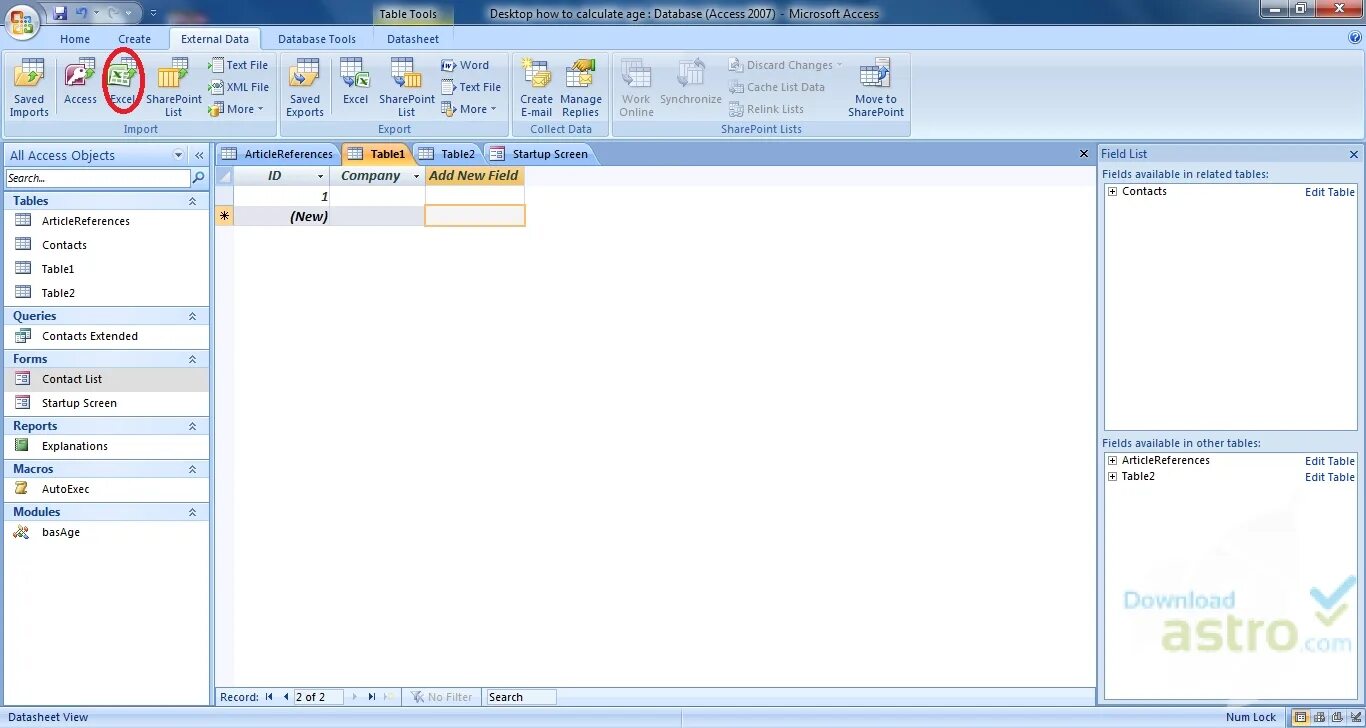The image size is (1366, 728).
Task: Open the Saved Exports manager
Action: (305, 87)
